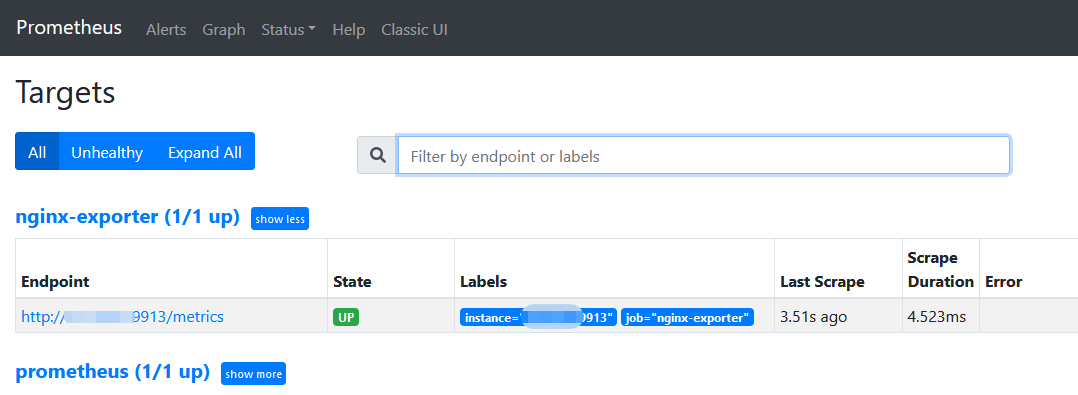Show only Unhealthy targets

(107, 151)
